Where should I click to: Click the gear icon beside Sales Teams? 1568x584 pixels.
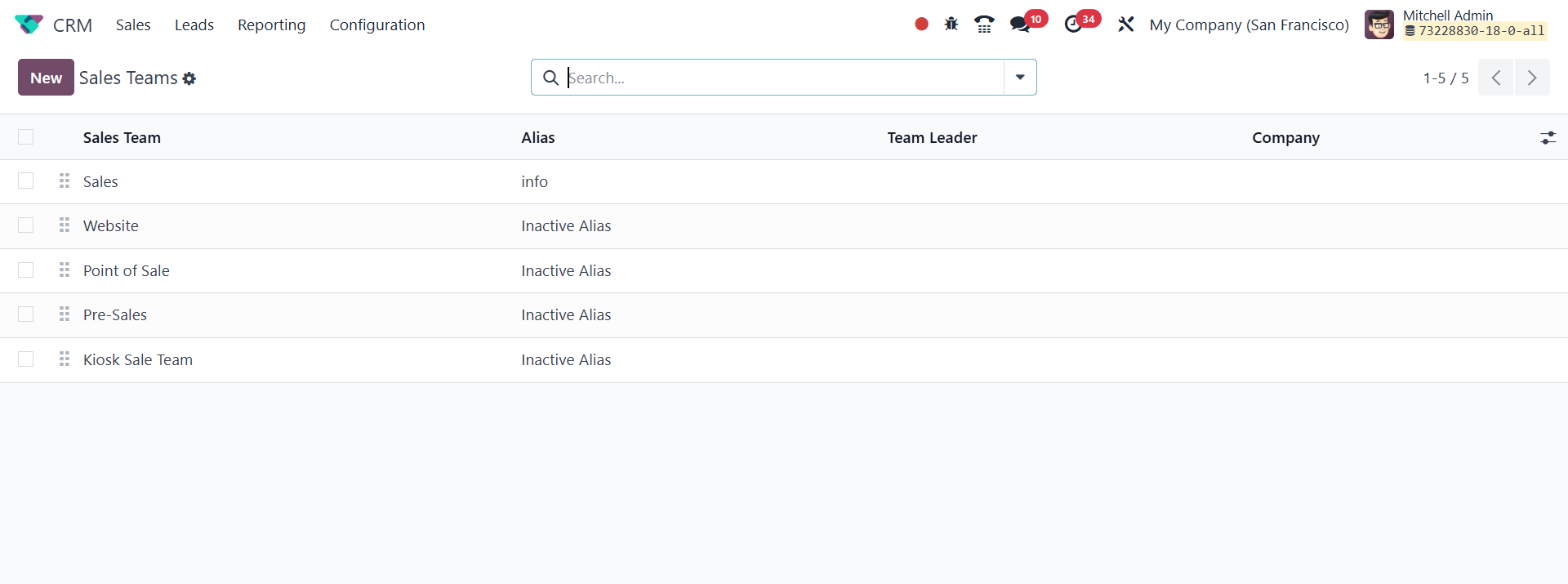pyautogui.click(x=189, y=78)
